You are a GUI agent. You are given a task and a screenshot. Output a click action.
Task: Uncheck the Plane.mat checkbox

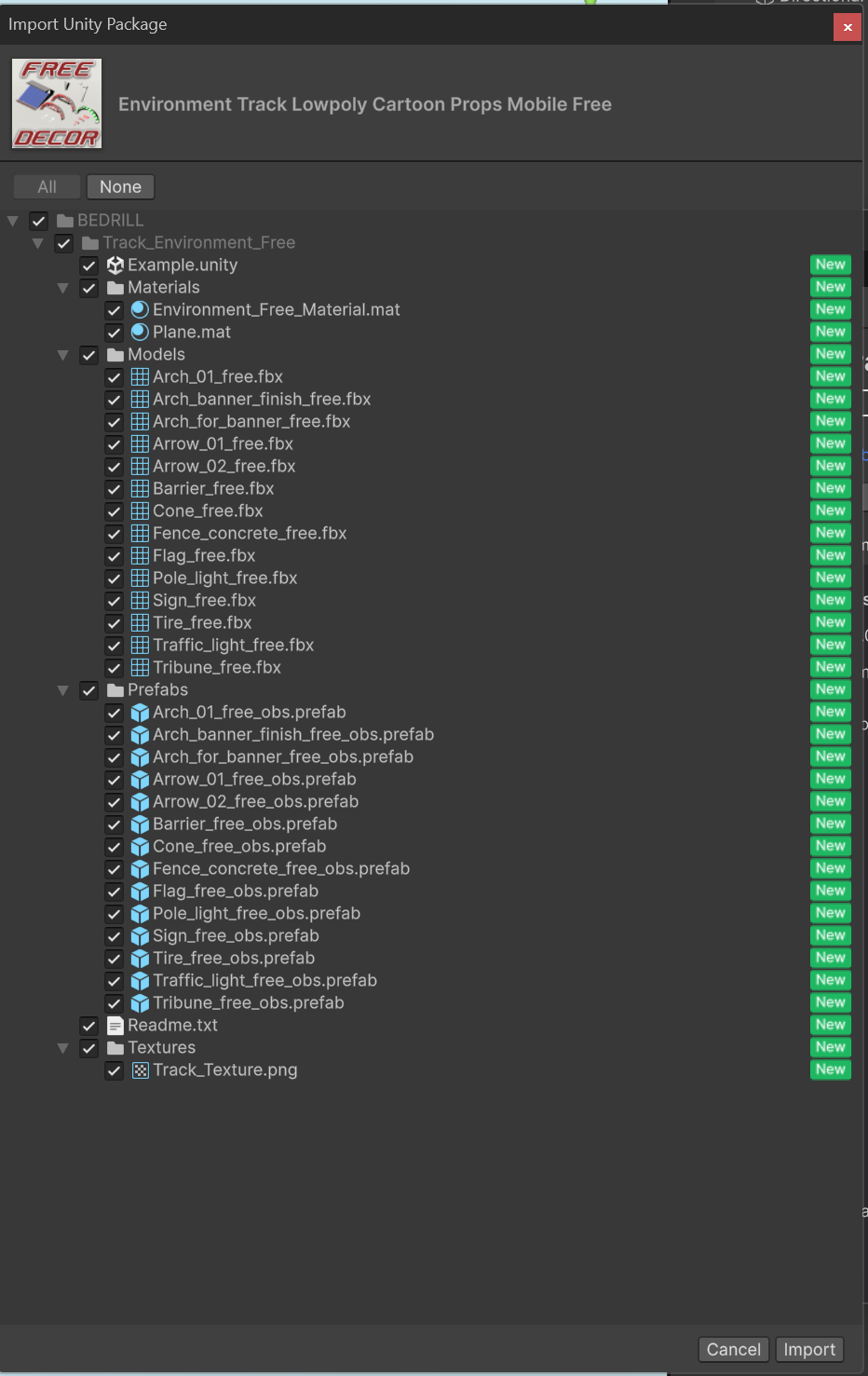tap(115, 333)
